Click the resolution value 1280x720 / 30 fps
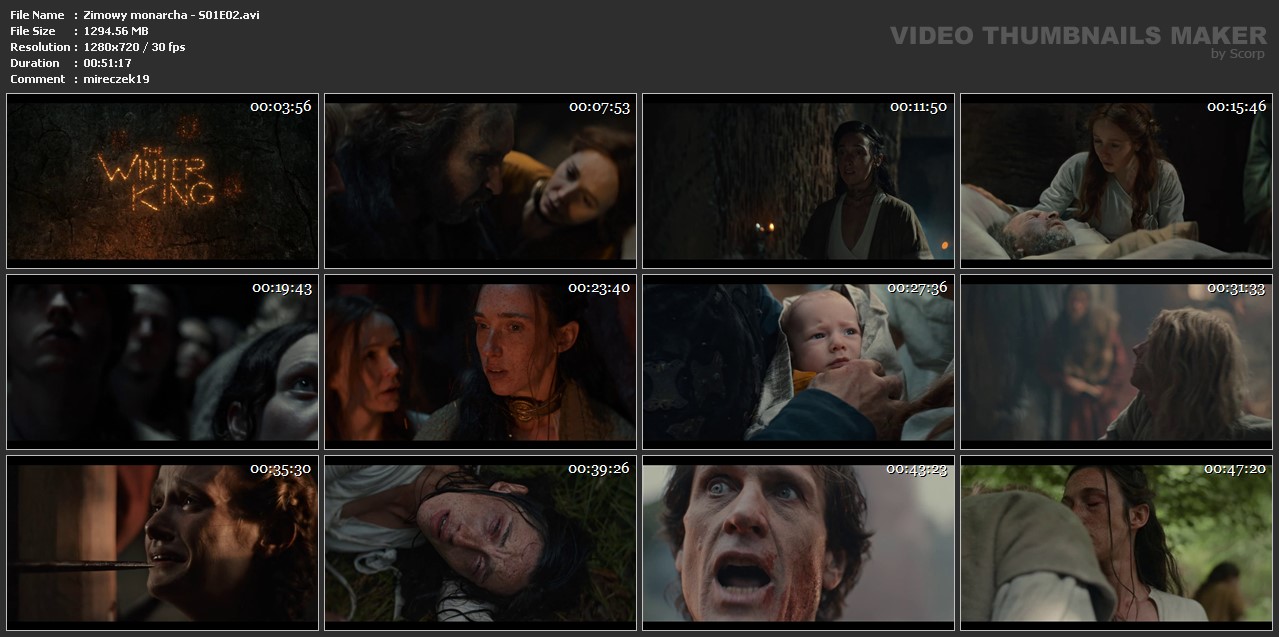This screenshot has width=1279, height=637. tap(134, 47)
